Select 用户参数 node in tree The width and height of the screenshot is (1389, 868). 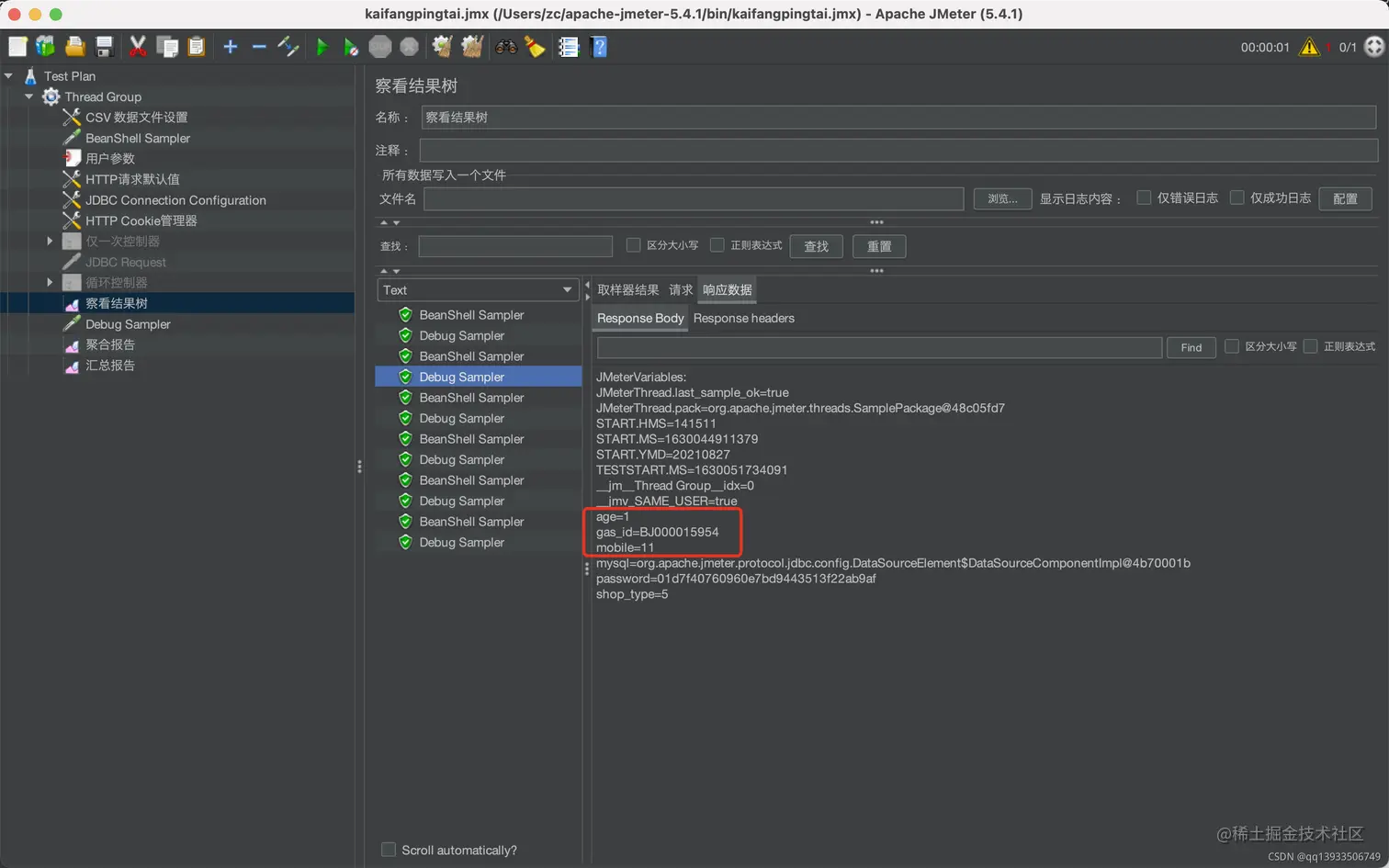(x=109, y=159)
